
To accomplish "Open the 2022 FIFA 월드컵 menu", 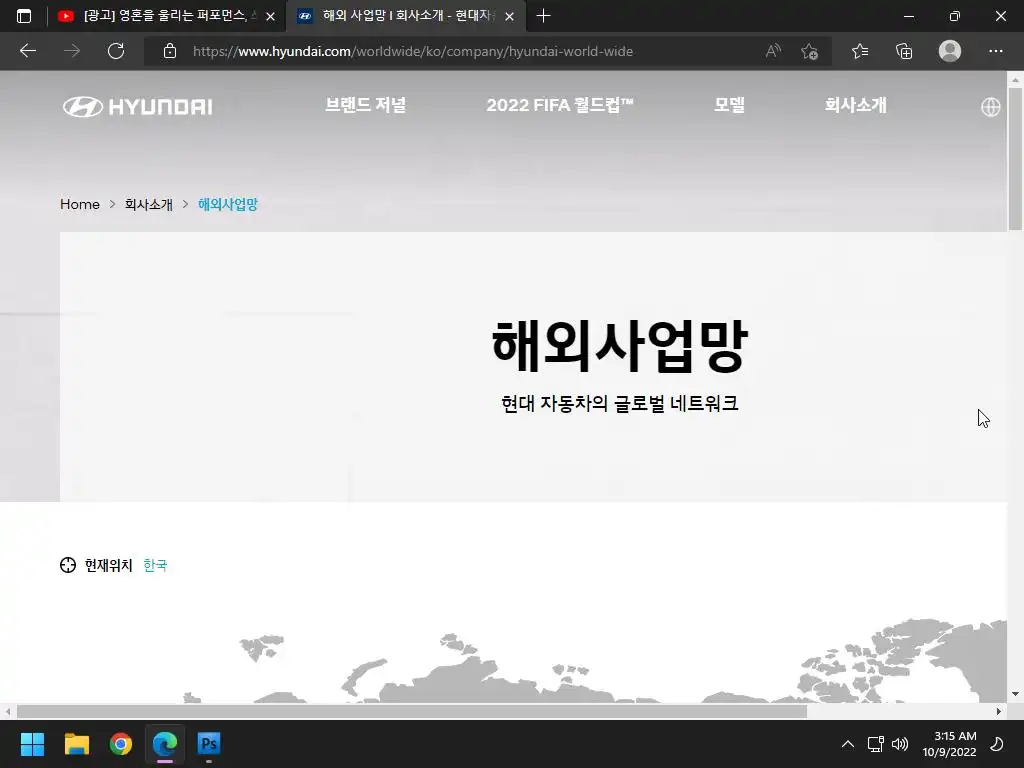I will click(560, 105).
